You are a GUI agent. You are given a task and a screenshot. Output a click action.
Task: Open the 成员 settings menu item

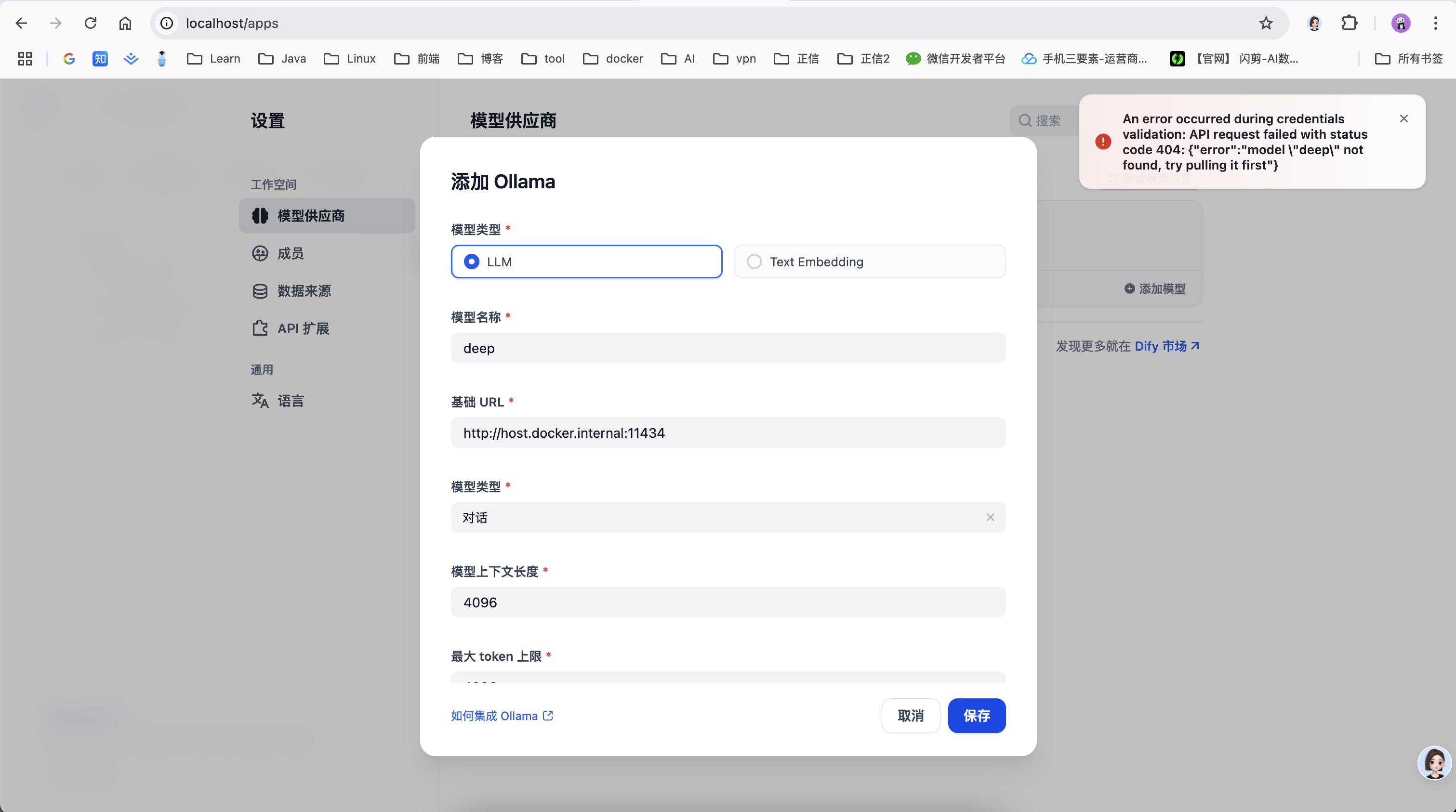290,253
